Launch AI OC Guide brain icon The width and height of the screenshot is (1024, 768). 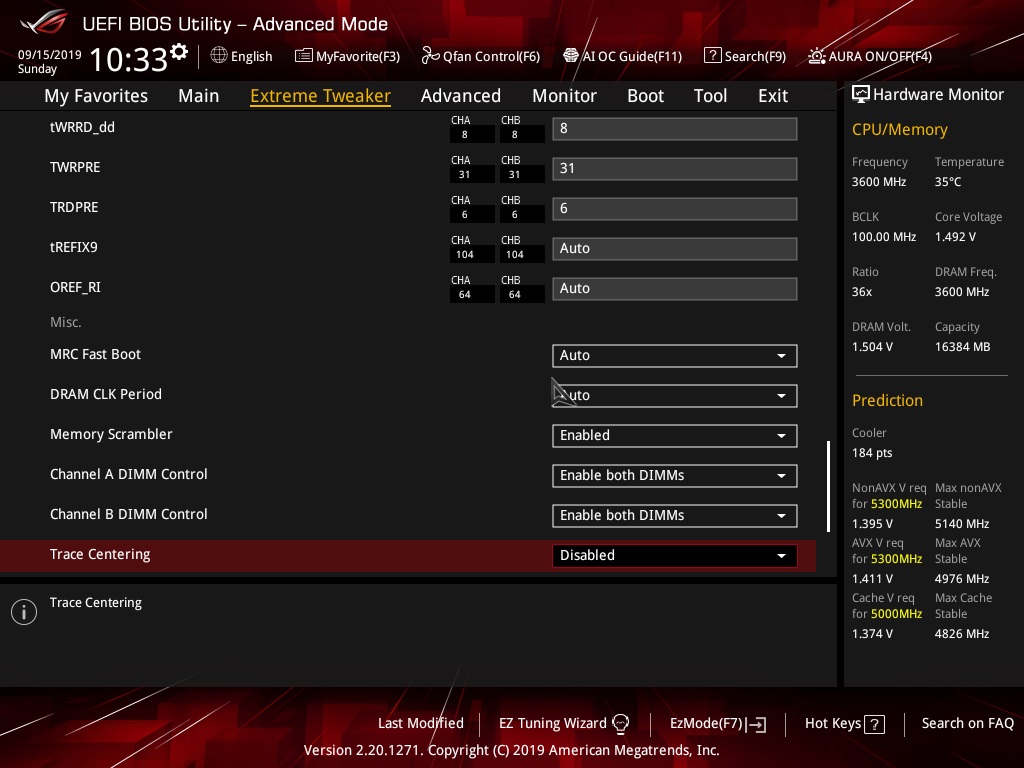571,56
